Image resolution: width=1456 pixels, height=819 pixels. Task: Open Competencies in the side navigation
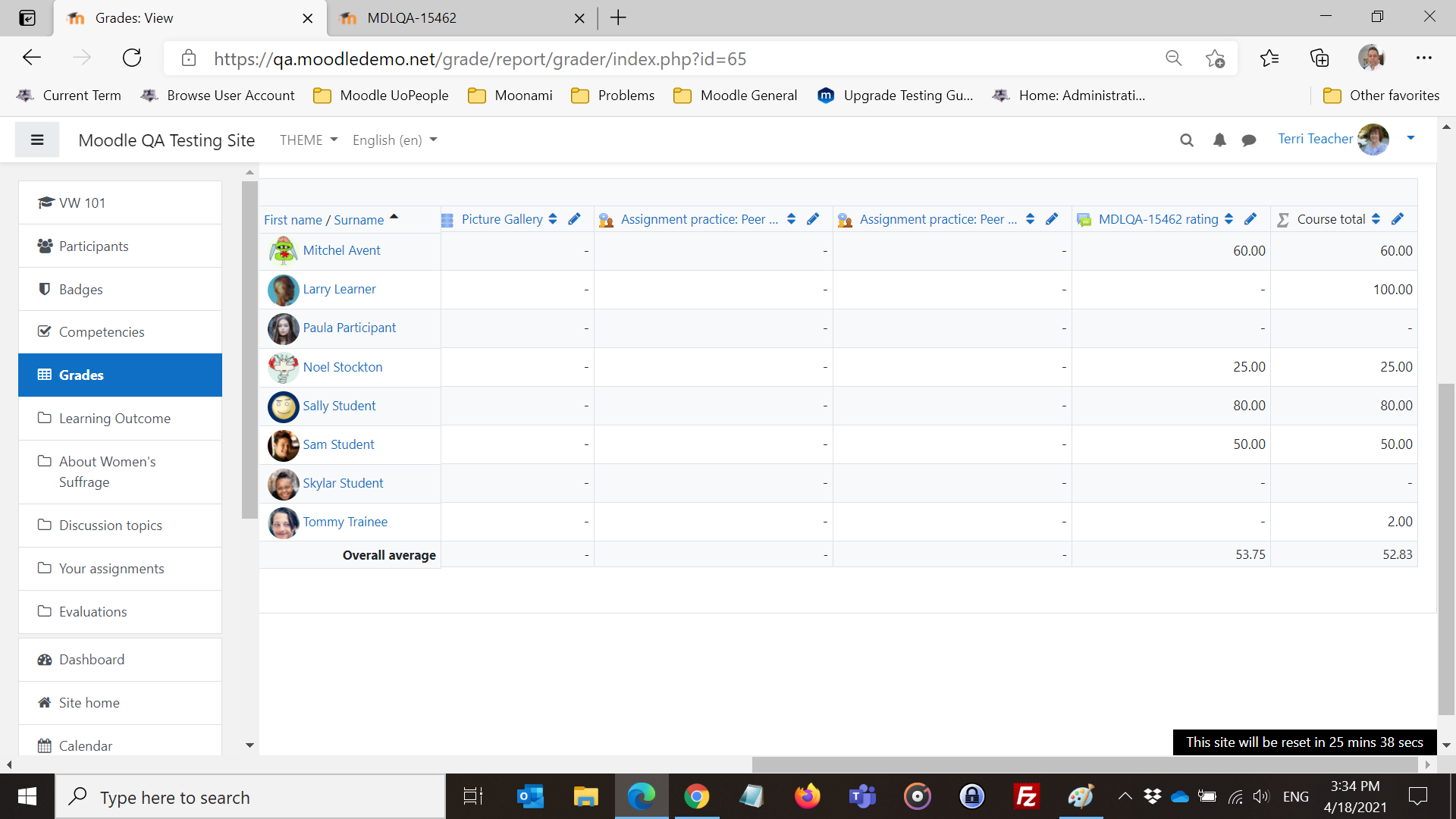click(120, 332)
